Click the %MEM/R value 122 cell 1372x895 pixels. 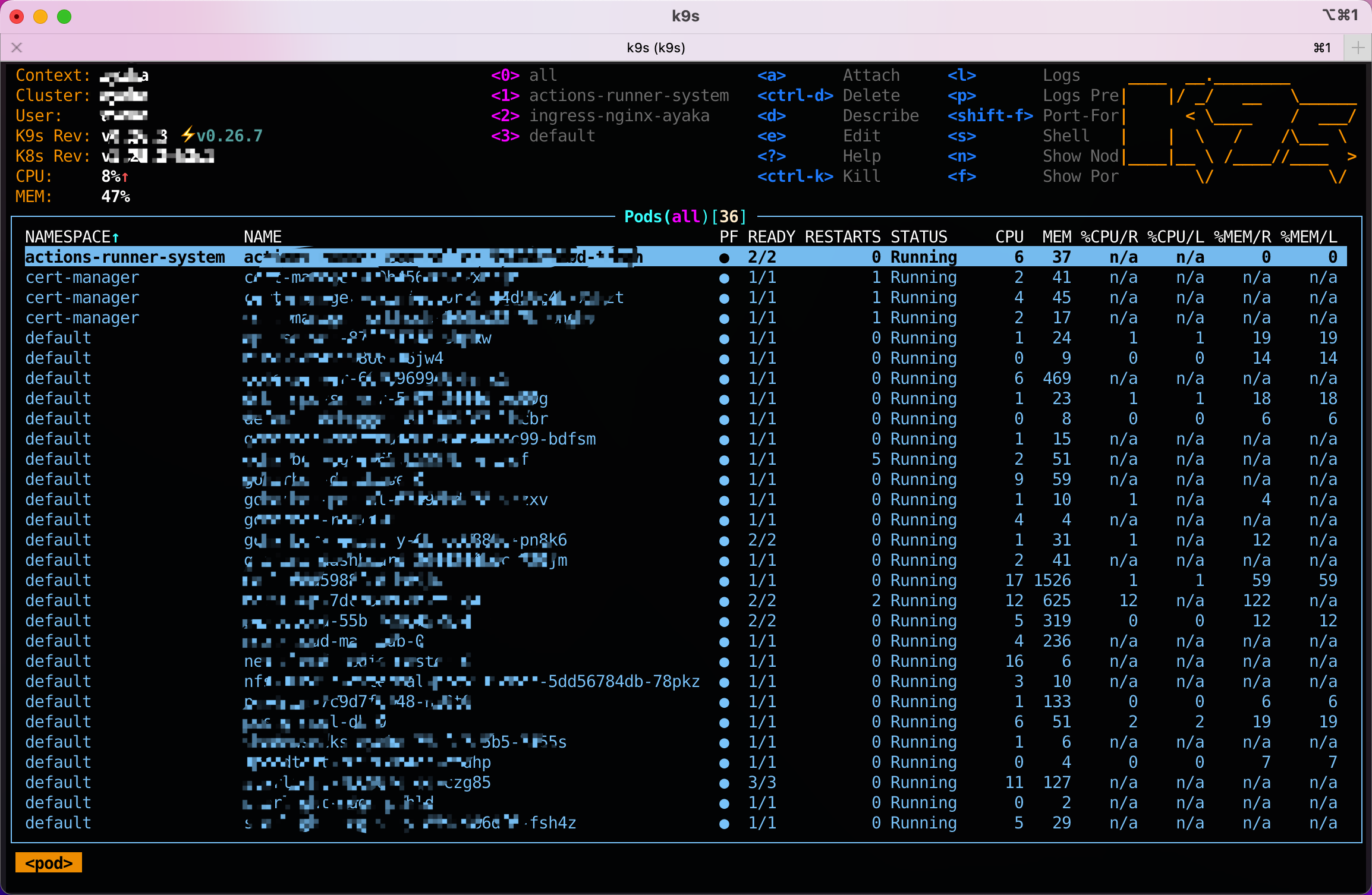[1257, 601]
